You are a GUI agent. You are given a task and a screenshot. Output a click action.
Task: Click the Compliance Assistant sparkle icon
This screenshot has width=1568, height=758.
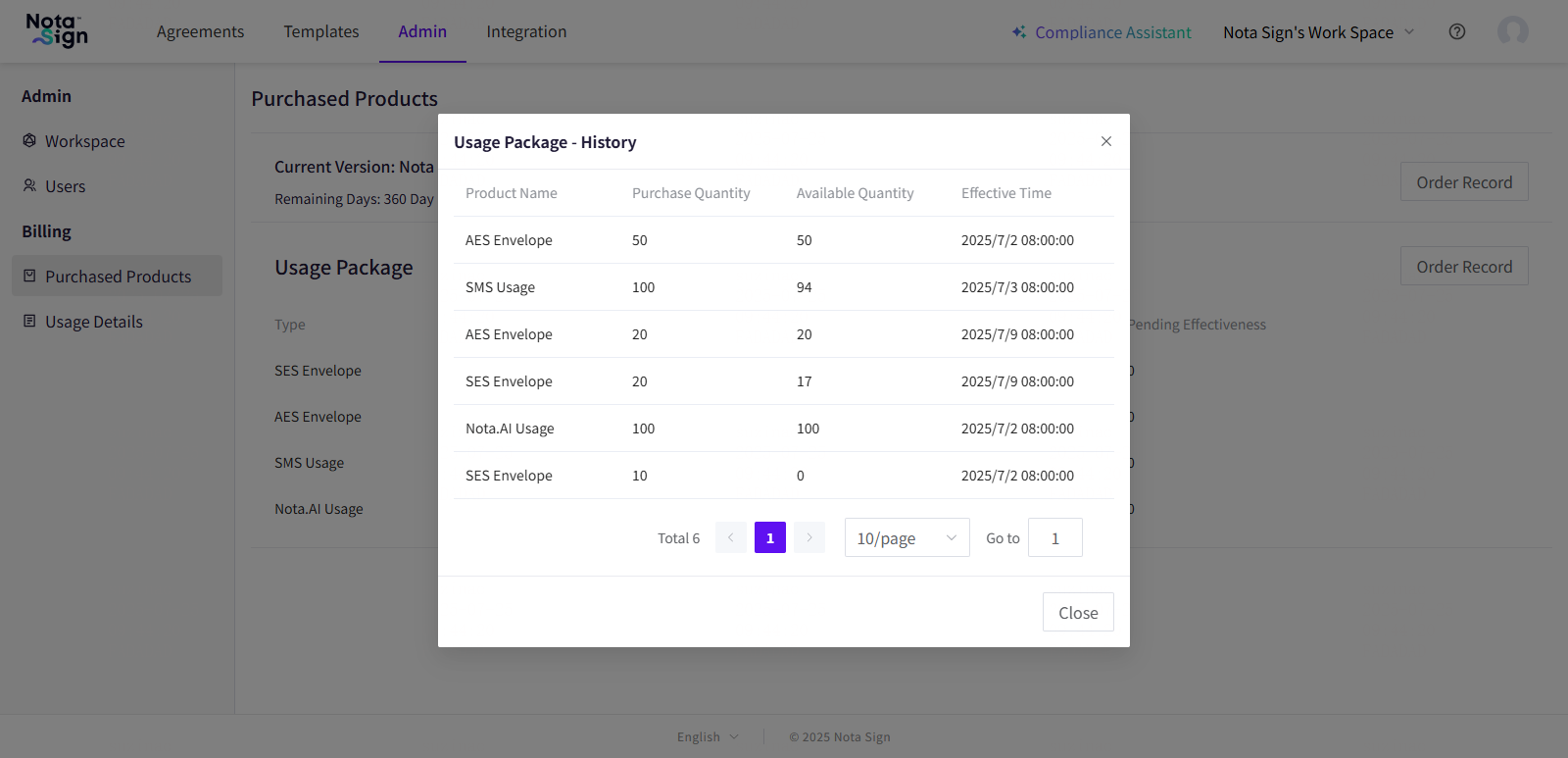click(1019, 32)
